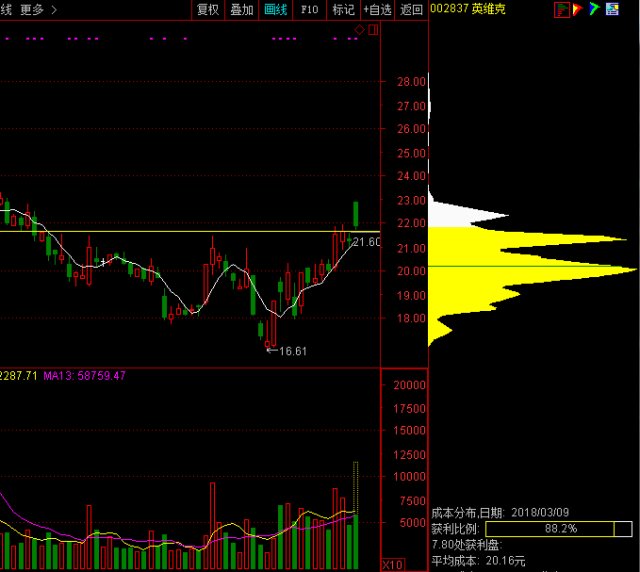Screen dimensions: 640x572
Task: Click the red rectangle icon beside the diamond
Action: 373,30
